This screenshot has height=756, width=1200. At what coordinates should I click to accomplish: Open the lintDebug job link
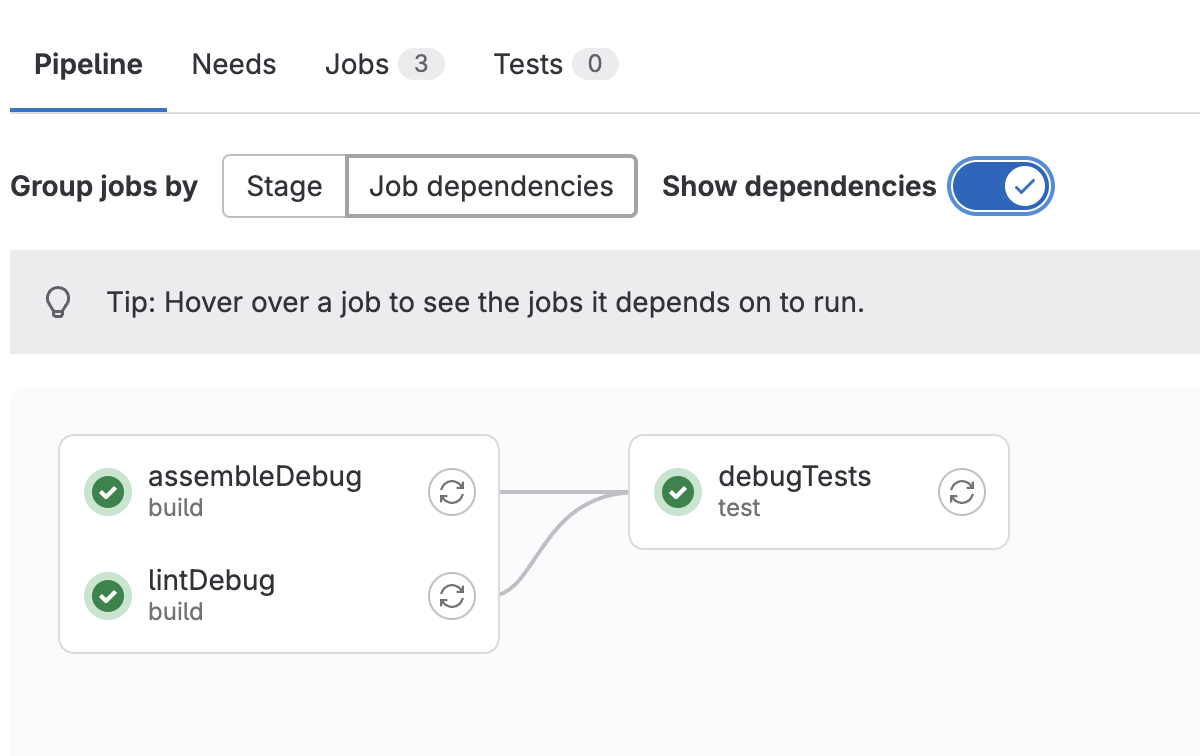[211, 580]
